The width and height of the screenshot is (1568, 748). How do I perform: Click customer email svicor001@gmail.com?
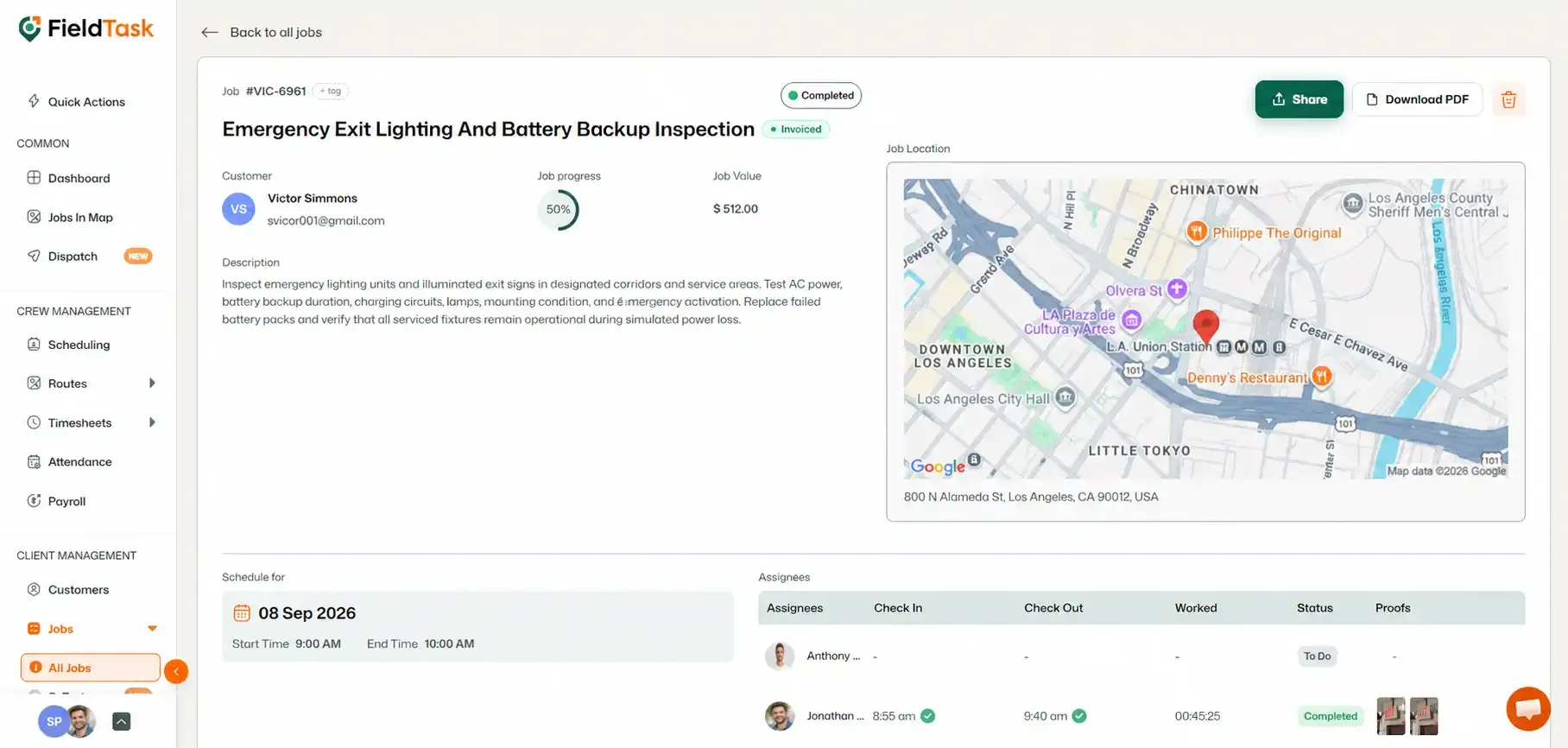[x=326, y=221]
